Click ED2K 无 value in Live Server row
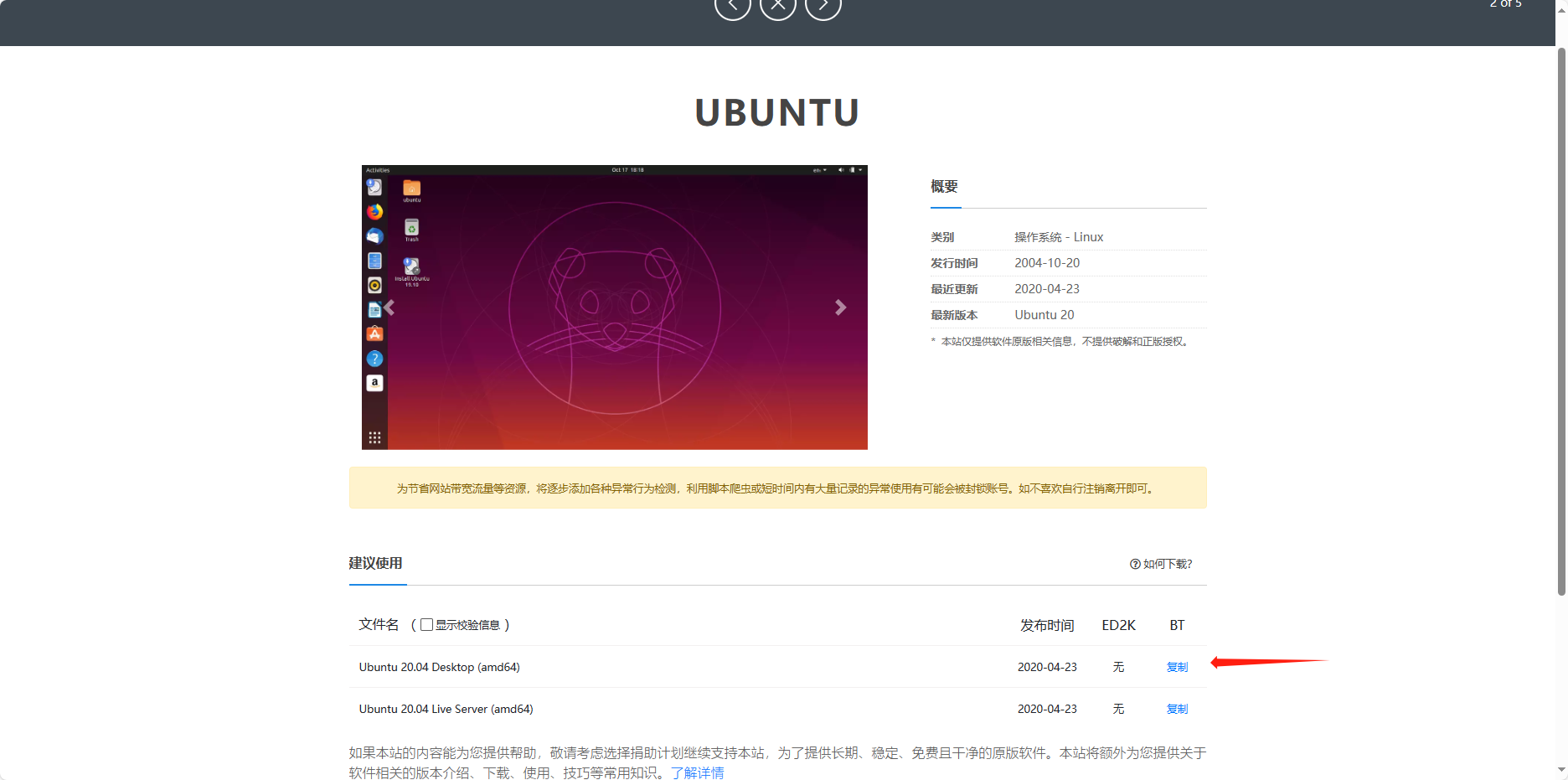This screenshot has width=1568, height=780. tap(1118, 709)
